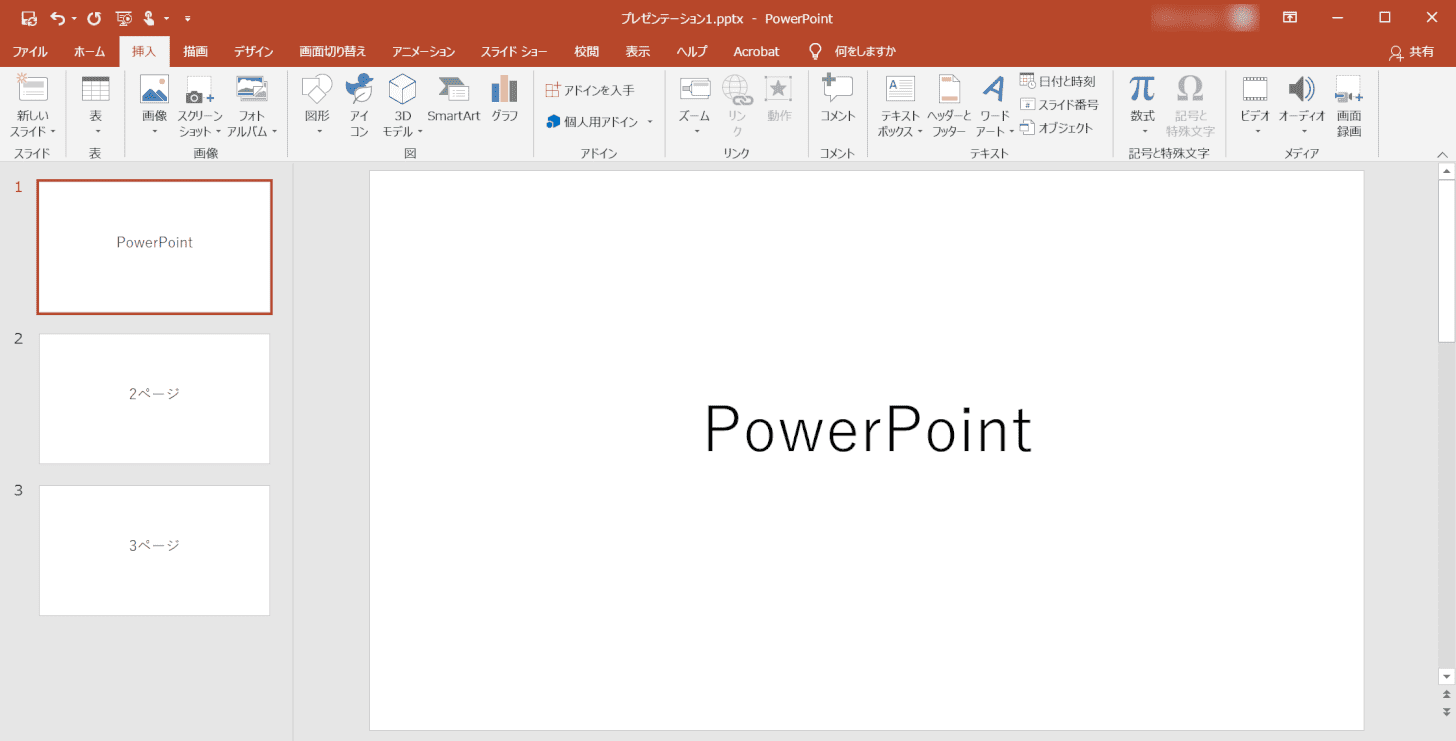Switch to the Review (校閲) tab
The width and height of the screenshot is (1456, 741).
click(587, 51)
